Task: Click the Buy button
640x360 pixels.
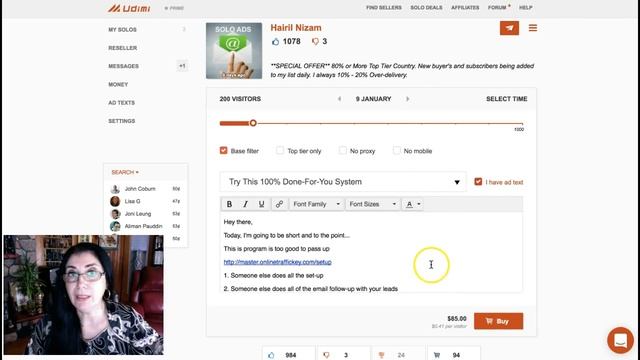Action: pos(498,321)
